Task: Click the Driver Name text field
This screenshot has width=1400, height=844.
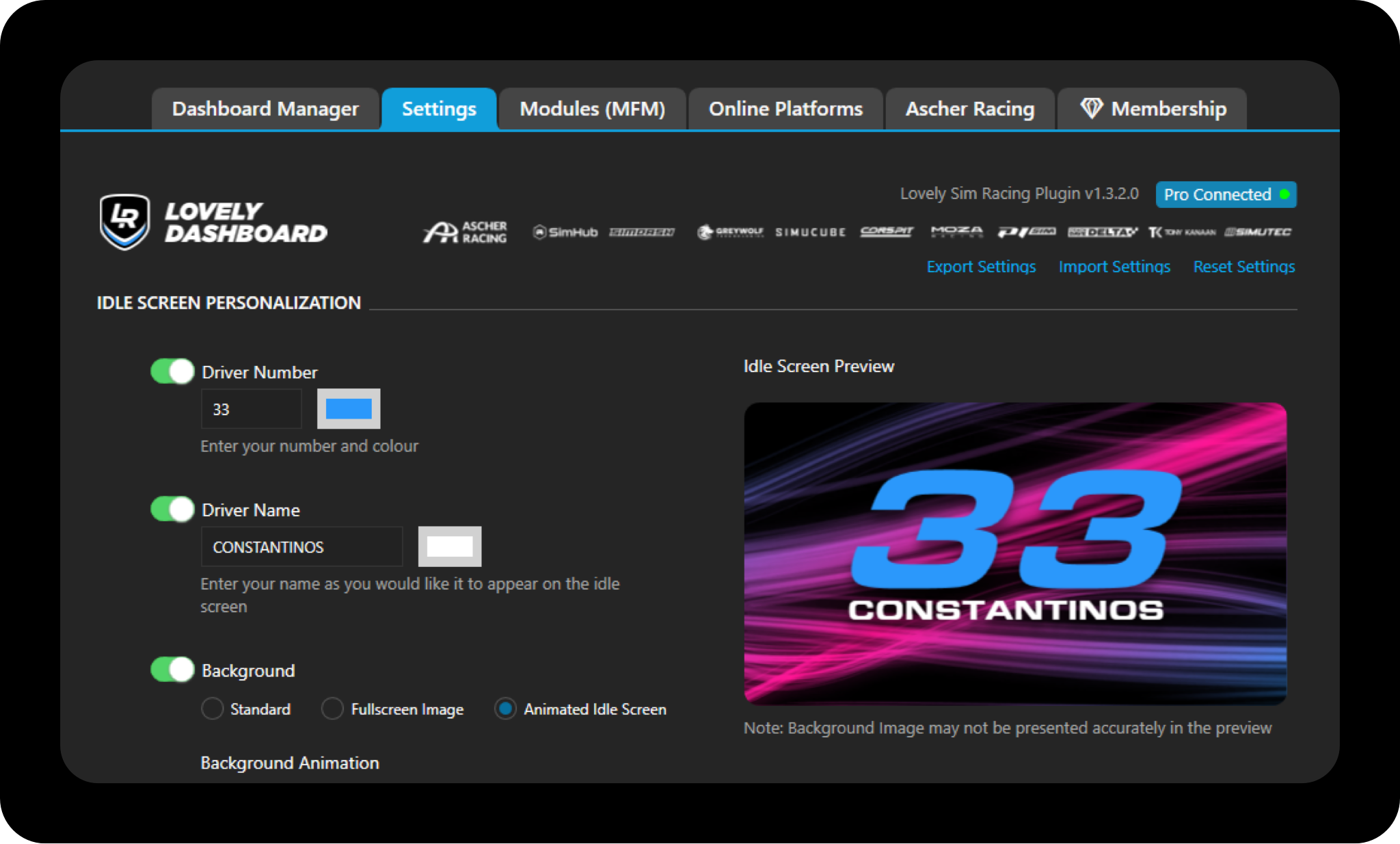Action: coord(301,547)
